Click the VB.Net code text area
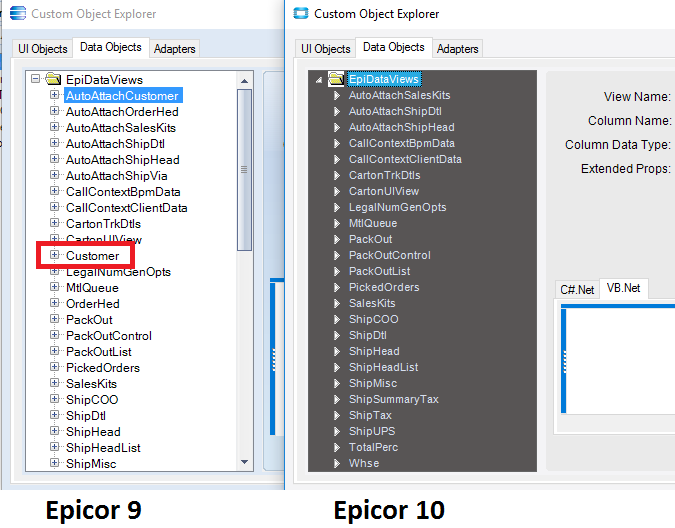This screenshot has width=675, height=528. tap(620, 361)
